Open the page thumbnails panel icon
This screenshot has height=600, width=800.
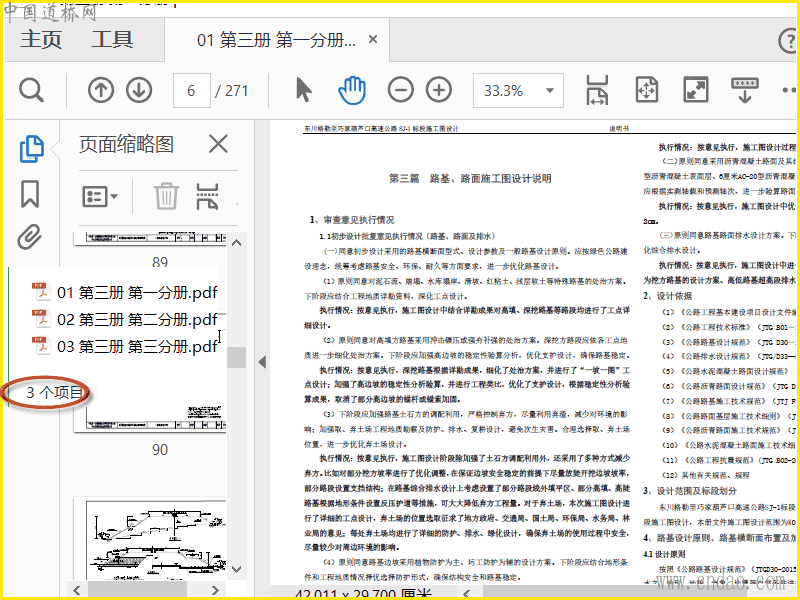pyautogui.click(x=32, y=149)
